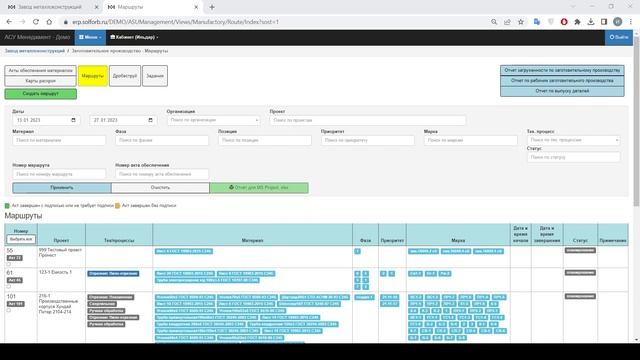Open the Дробеструй section
Screen dimensions: 640x360
(x=125, y=76)
